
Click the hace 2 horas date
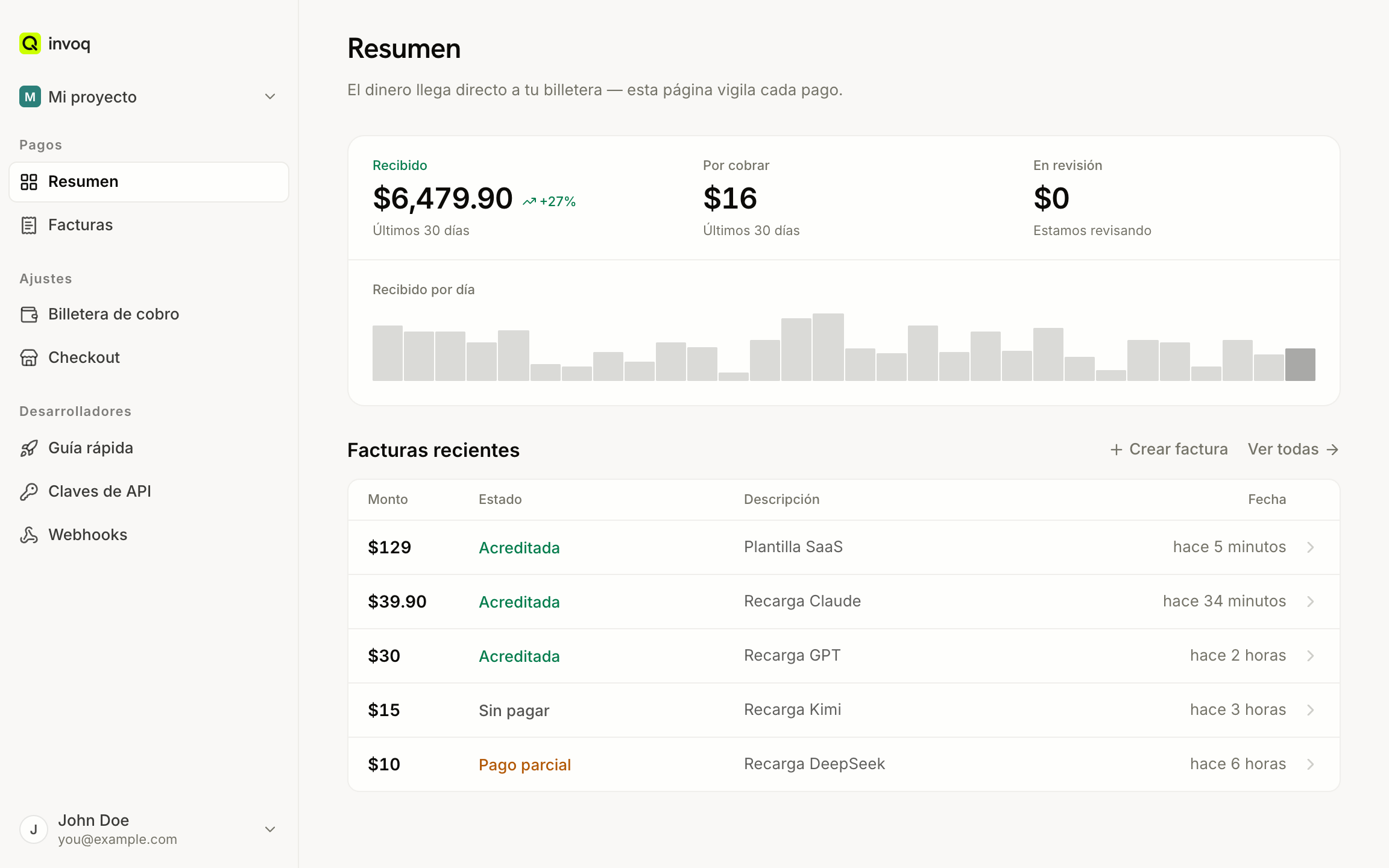pyautogui.click(x=1238, y=655)
